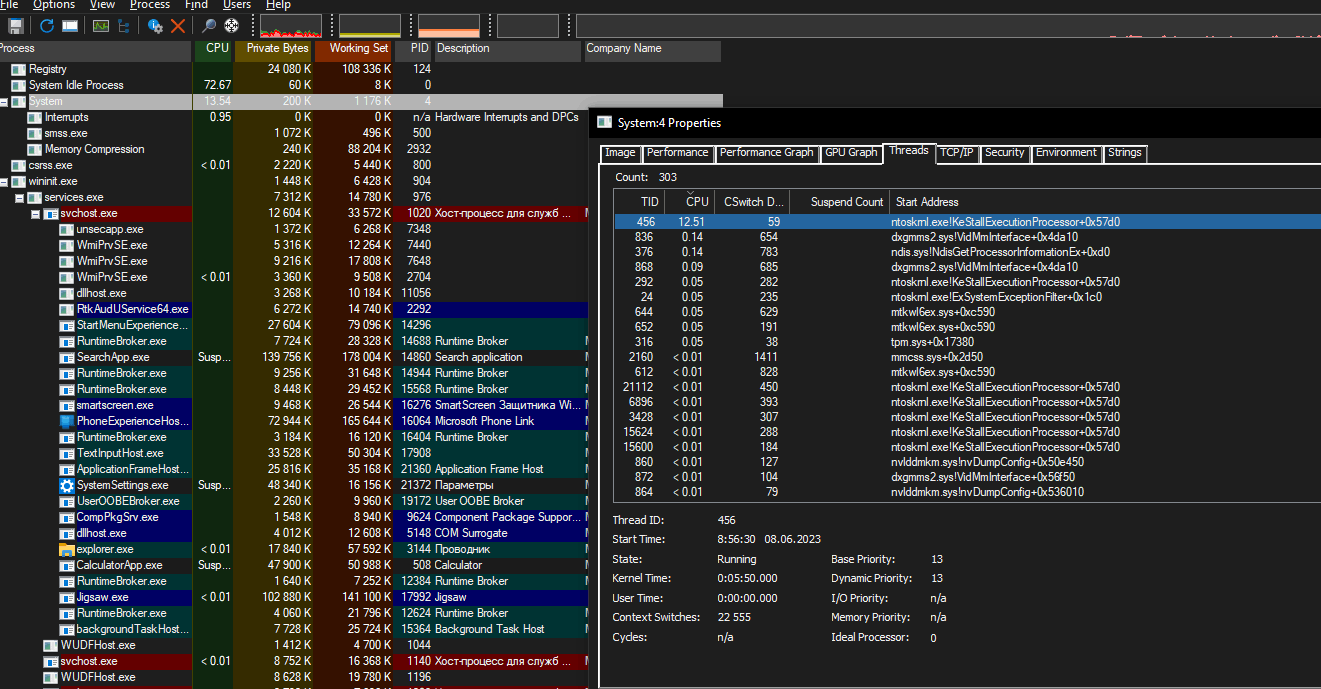Image resolution: width=1321 pixels, height=689 pixels.
Task: Open the File menu
Action: (9, 5)
